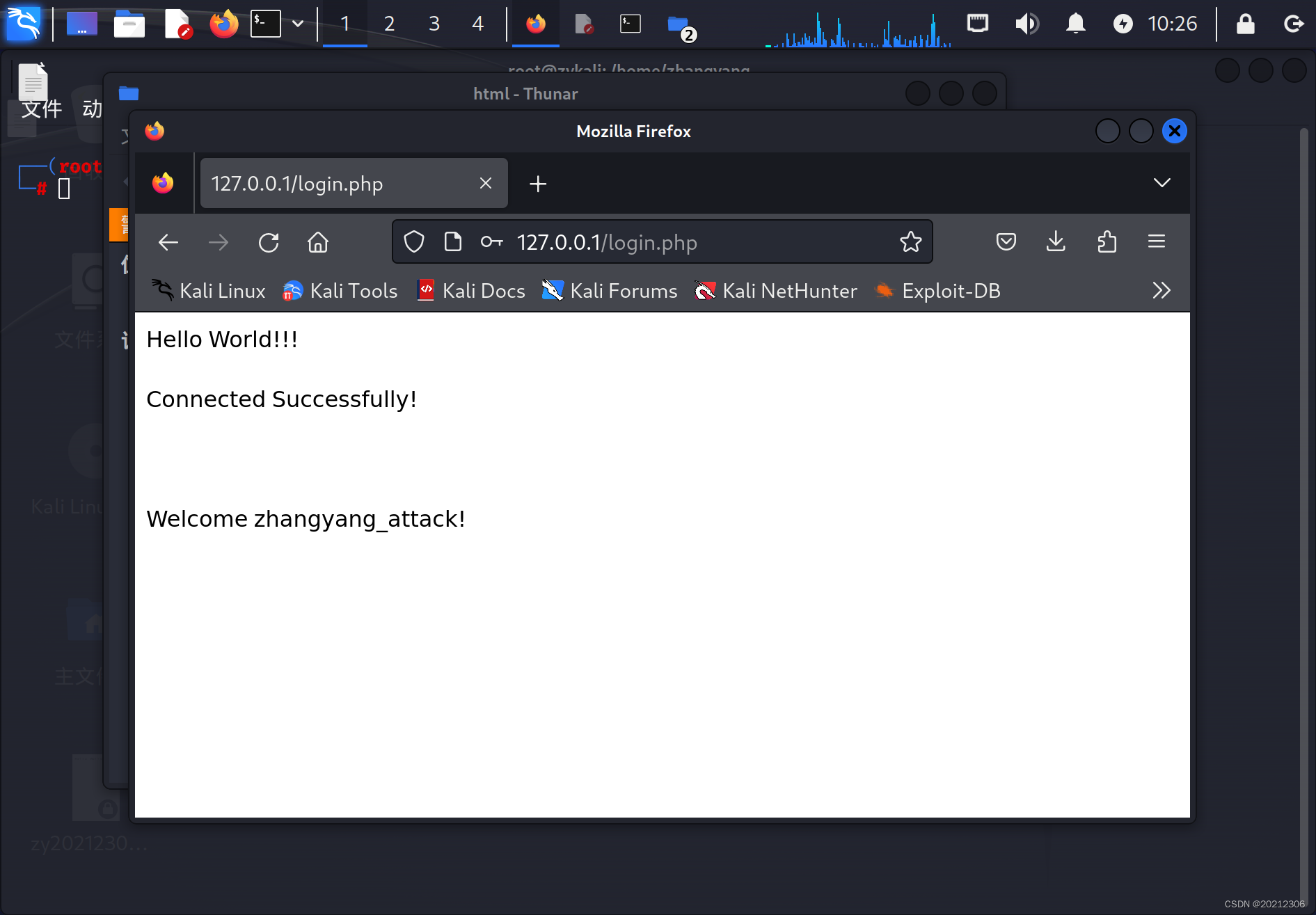1316x915 pixels.
Task: Switch to workspace 1
Action: coord(344,24)
